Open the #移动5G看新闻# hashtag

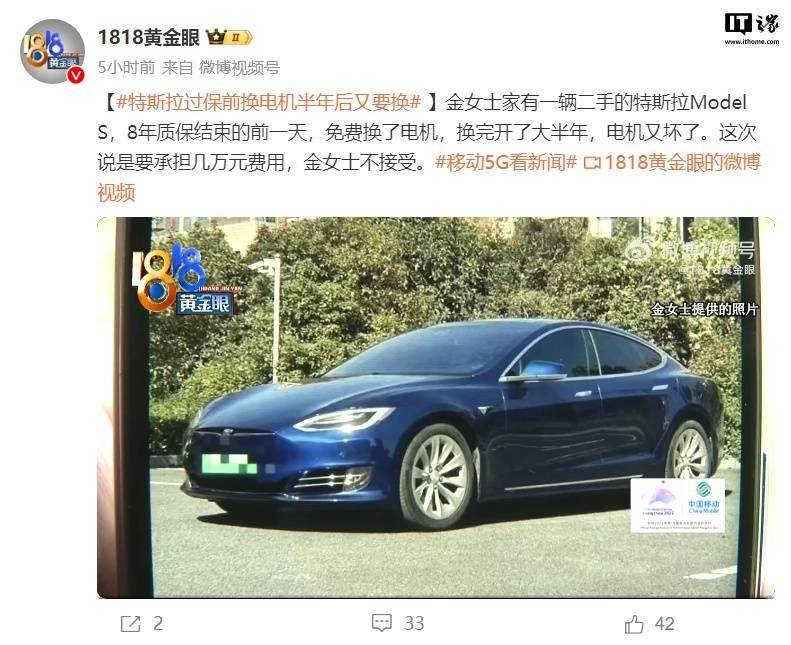coord(505,162)
